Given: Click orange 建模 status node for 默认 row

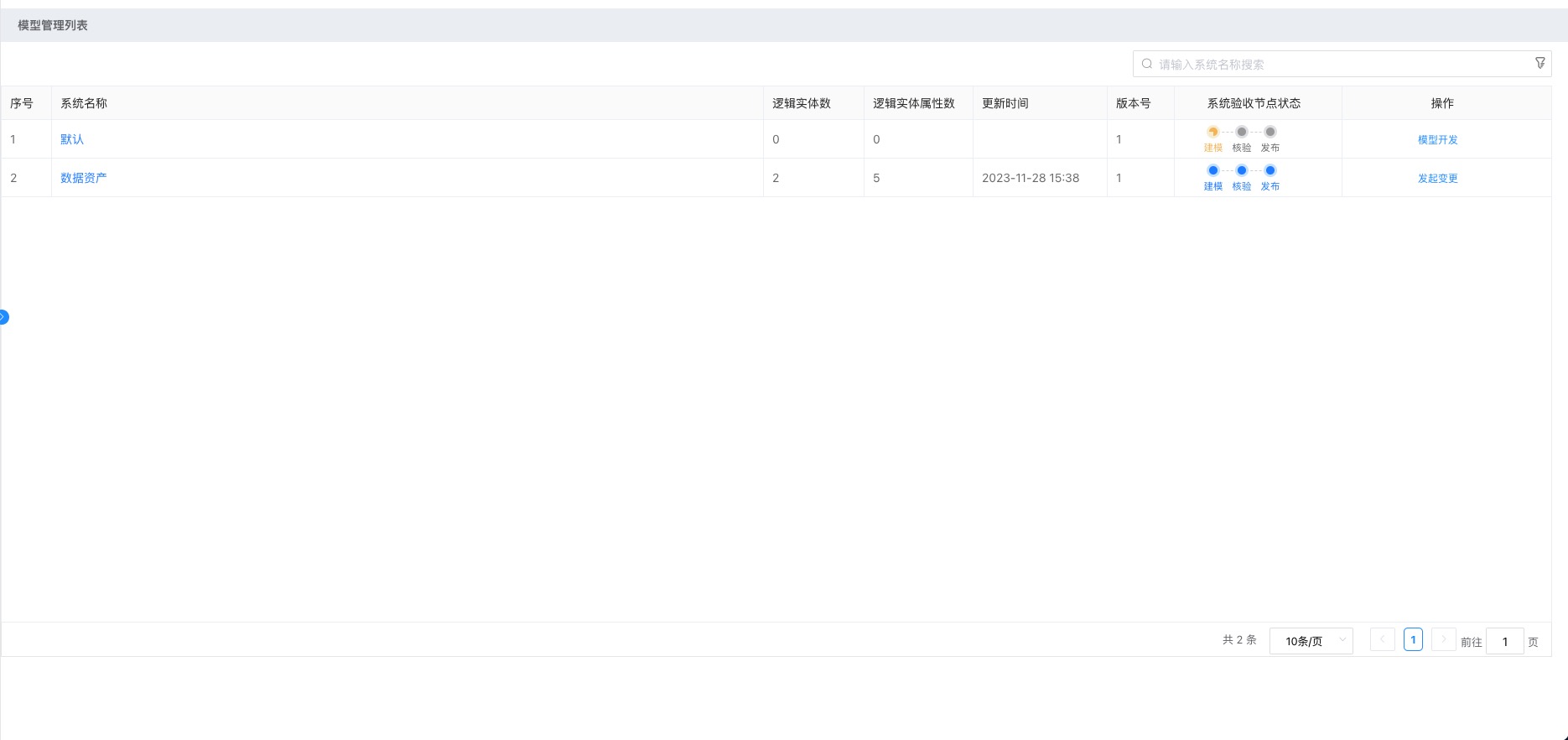Looking at the screenshot, I should [x=1212, y=132].
